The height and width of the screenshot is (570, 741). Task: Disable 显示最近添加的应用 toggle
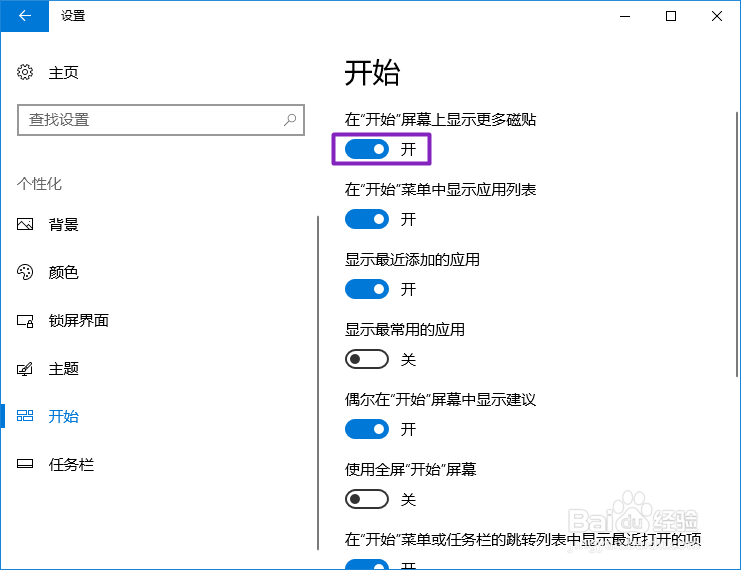click(x=367, y=289)
